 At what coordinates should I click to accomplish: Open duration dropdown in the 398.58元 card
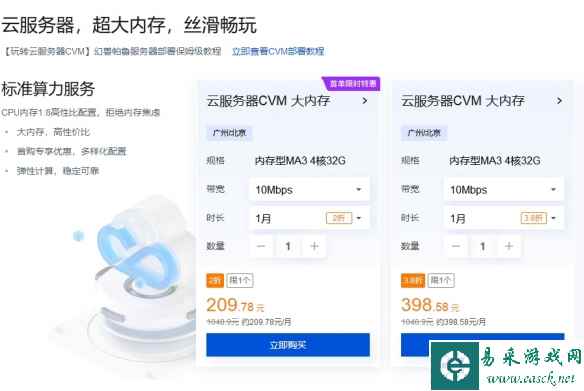coord(504,218)
